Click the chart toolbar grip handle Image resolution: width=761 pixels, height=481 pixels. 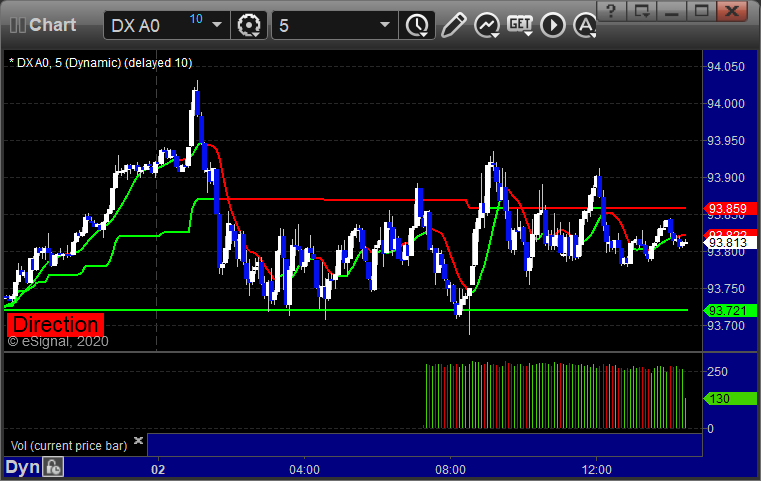click(17, 25)
